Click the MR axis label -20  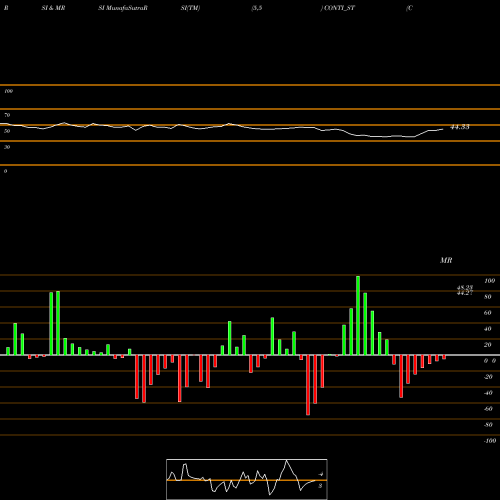point(488,377)
